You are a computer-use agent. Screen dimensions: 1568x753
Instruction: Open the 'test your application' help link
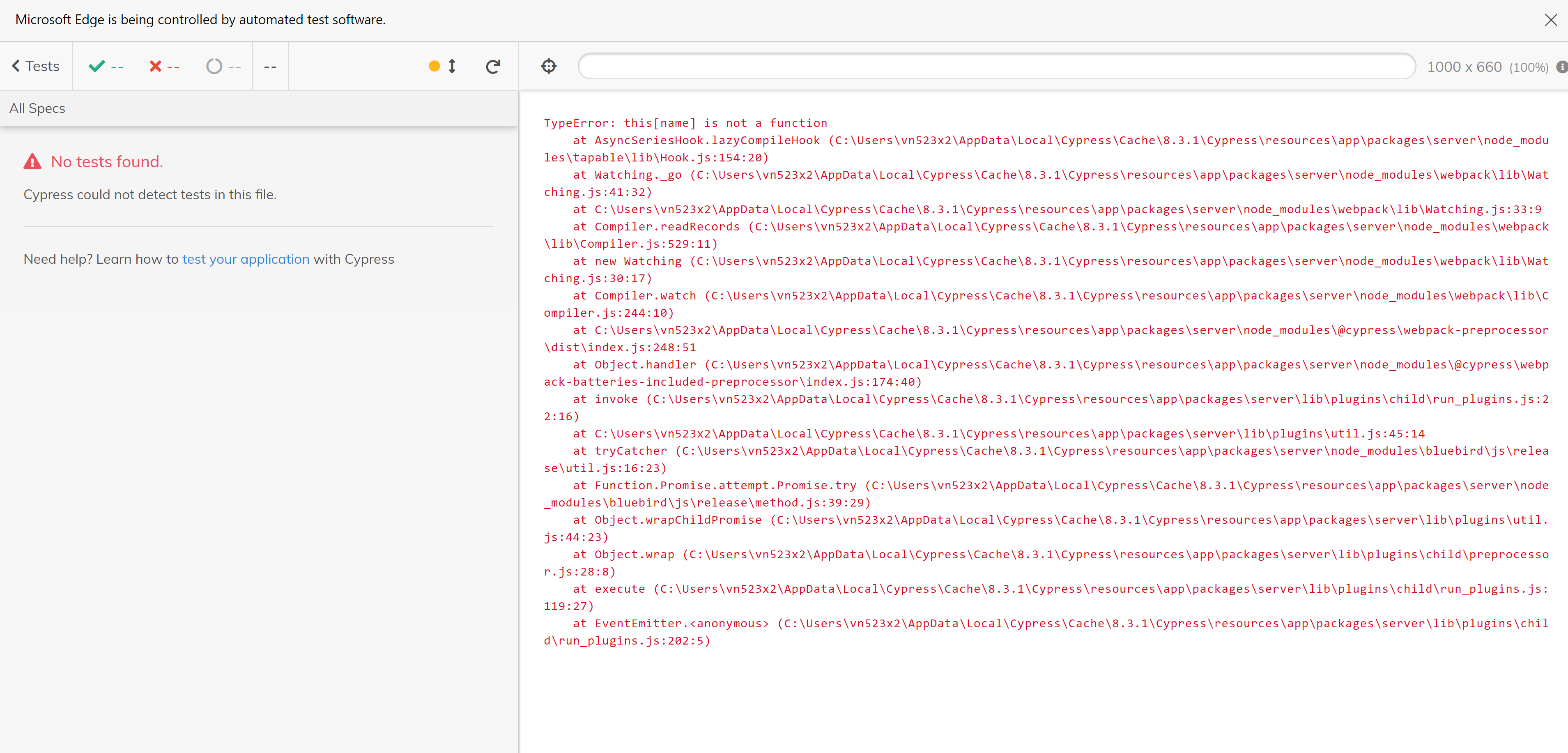pyautogui.click(x=246, y=259)
